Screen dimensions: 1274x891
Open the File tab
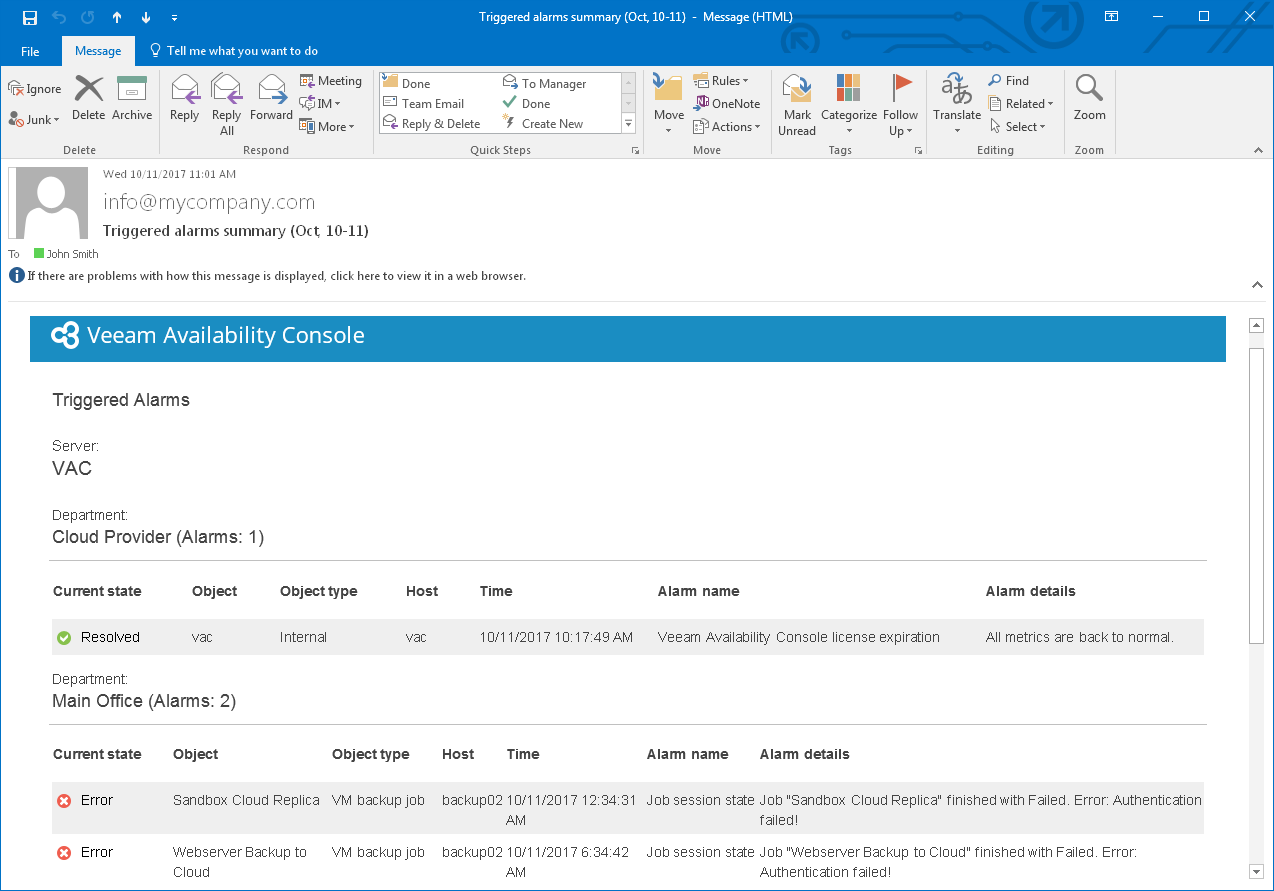30,51
